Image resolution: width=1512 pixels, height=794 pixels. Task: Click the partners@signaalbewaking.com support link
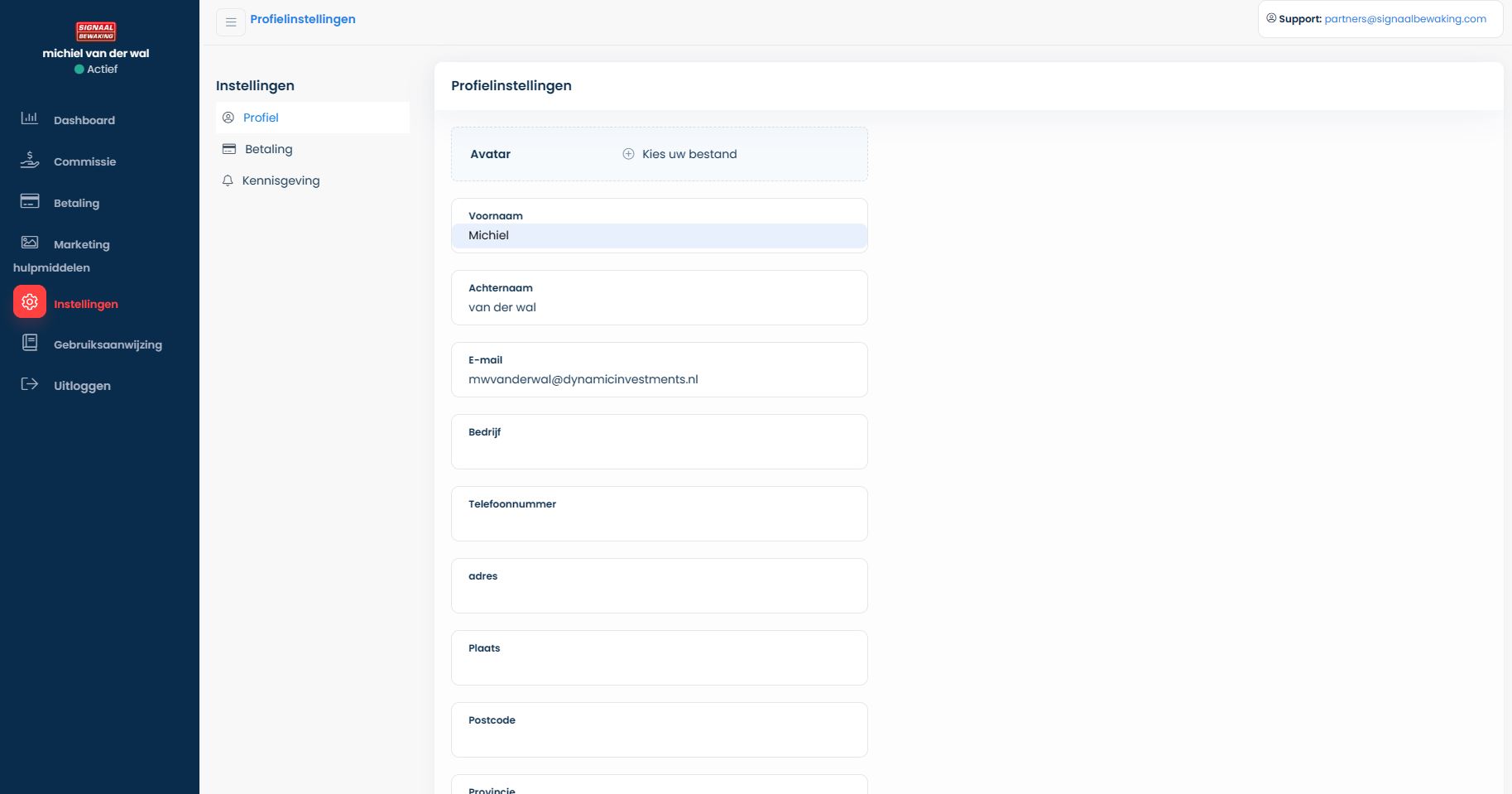point(1404,19)
